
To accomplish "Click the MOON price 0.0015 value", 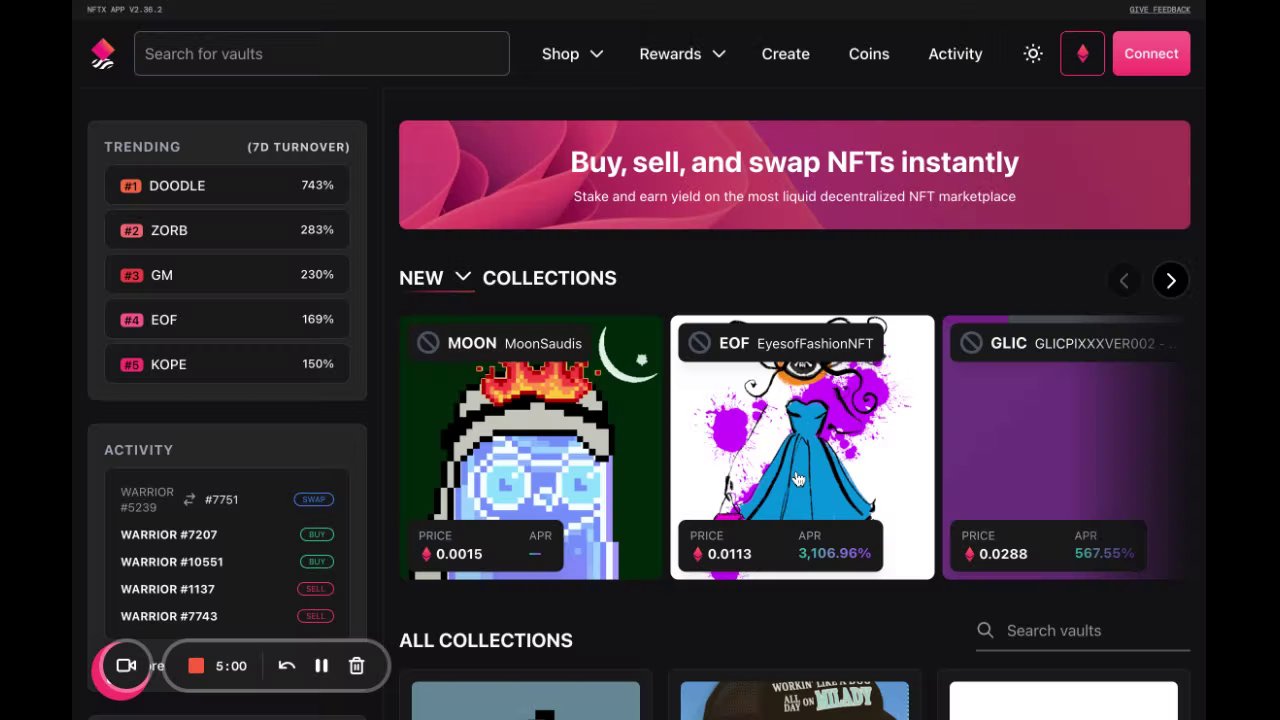I will (x=458, y=554).
